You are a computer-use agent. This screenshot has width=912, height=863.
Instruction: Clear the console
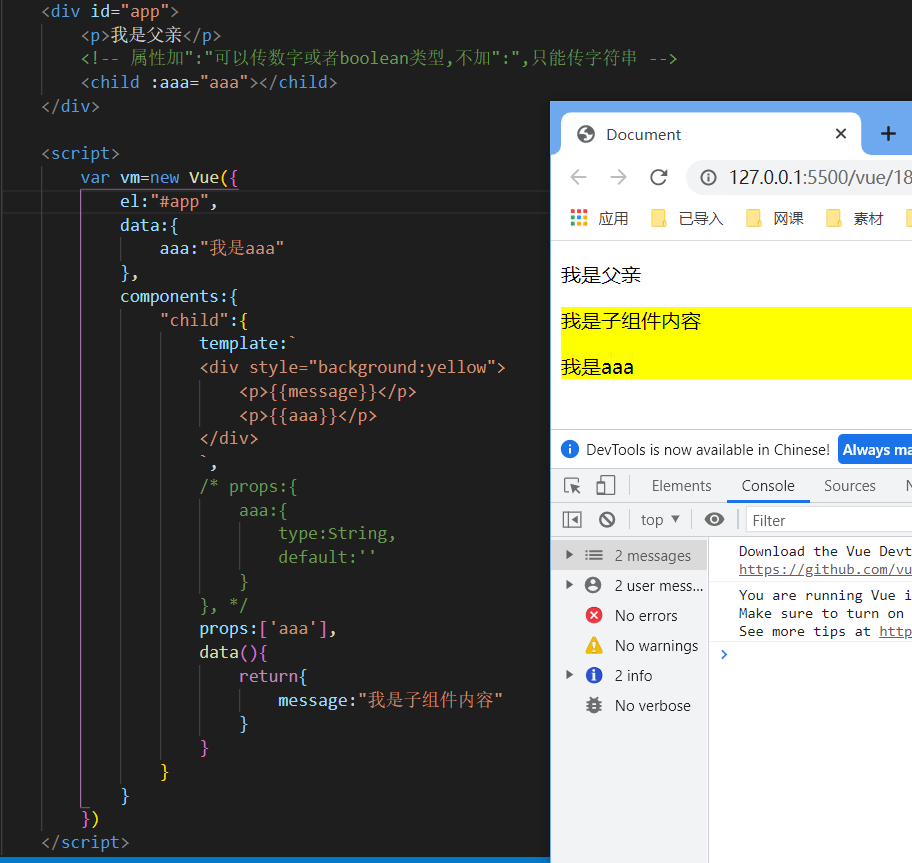pyautogui.click(x=607, y=519)
